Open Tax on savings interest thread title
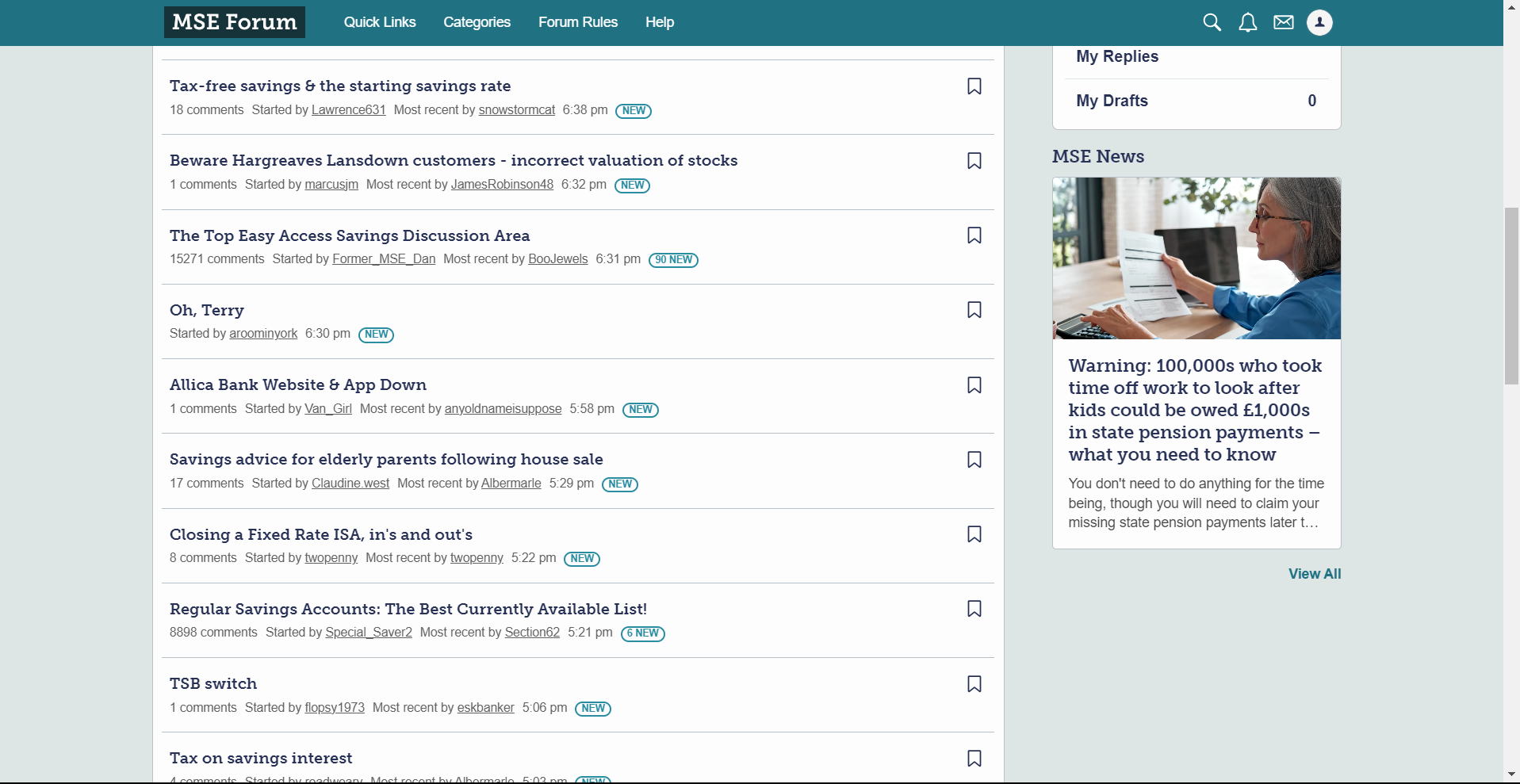The height and width of the screenshot is (784, 1520). click(261, 758)
